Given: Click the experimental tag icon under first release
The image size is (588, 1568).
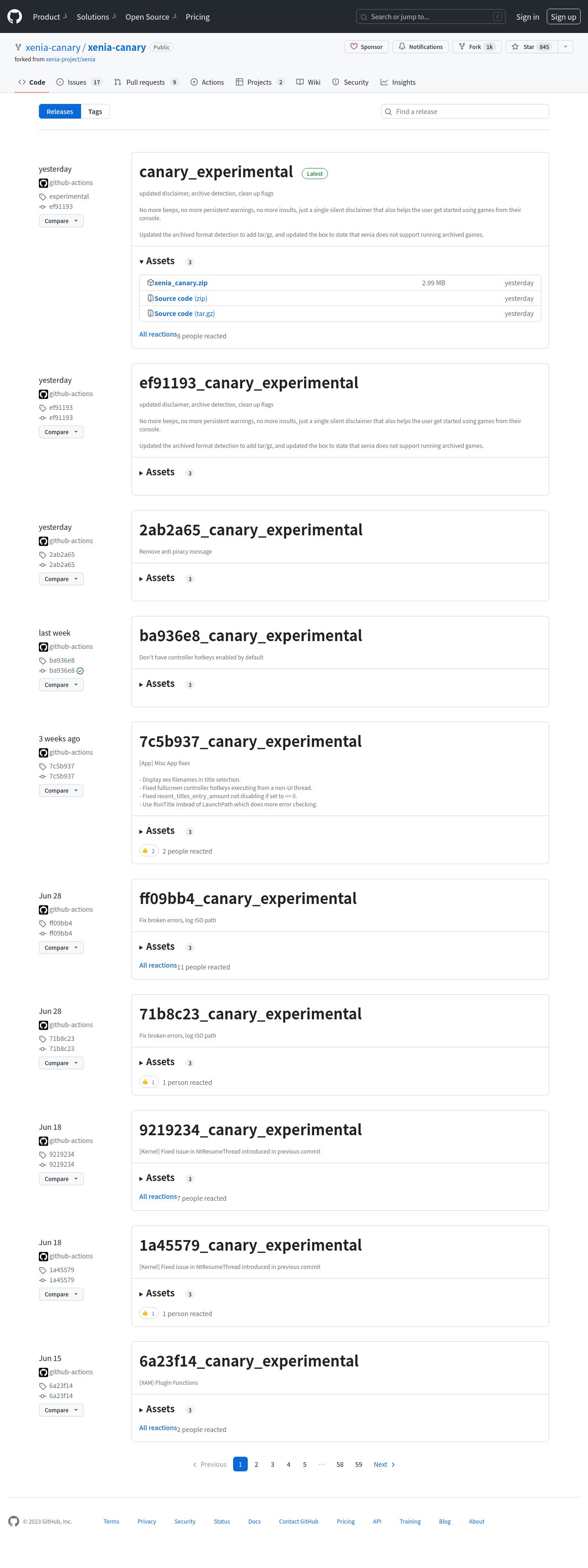Looking at the screenshot, I should [43, 196].
